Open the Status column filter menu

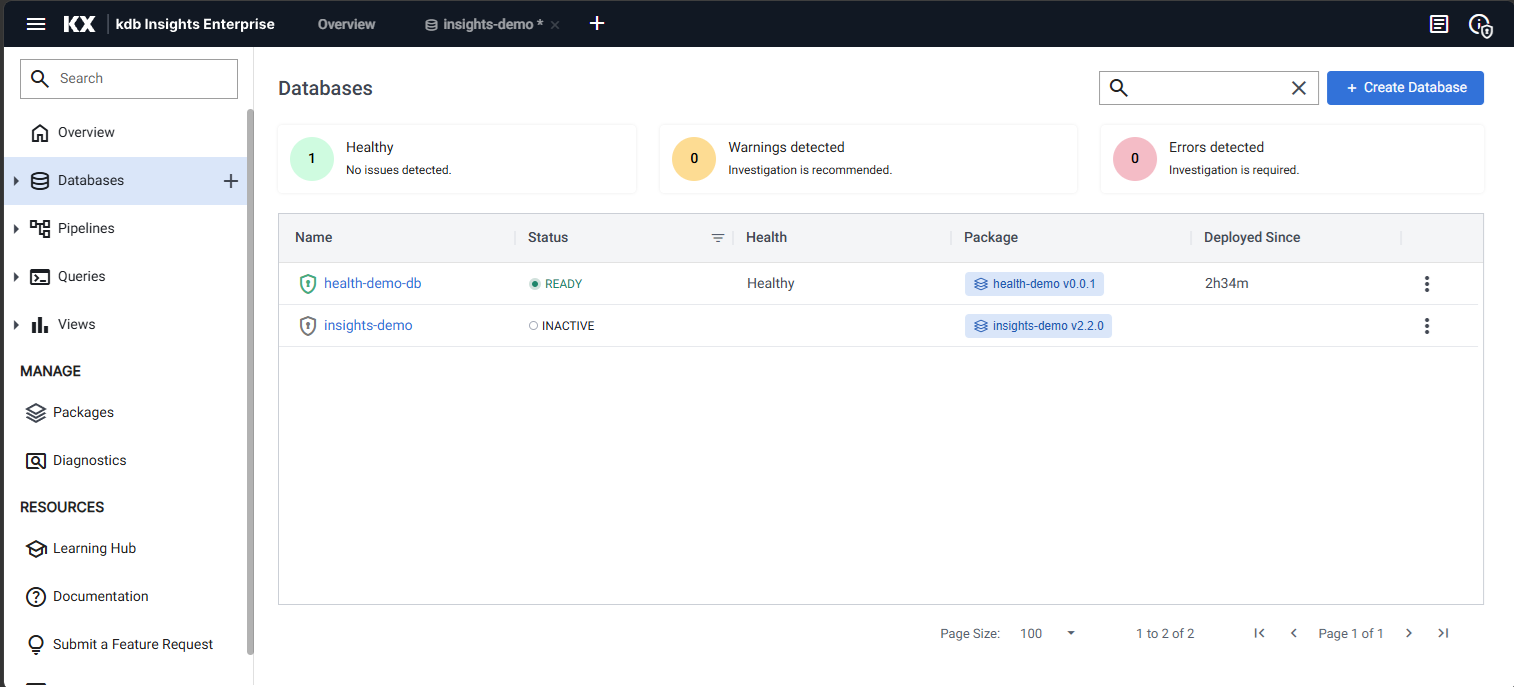[718, 238]
